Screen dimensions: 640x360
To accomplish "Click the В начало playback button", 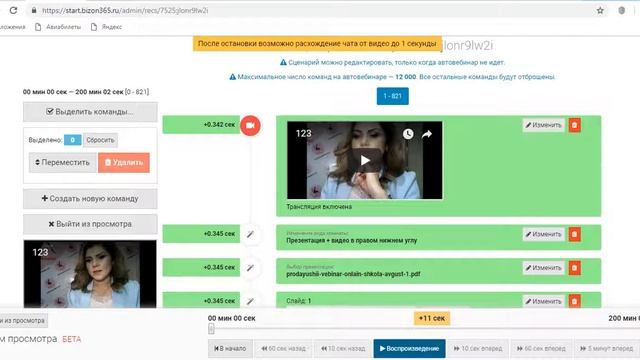I will (x=230, y=349).
